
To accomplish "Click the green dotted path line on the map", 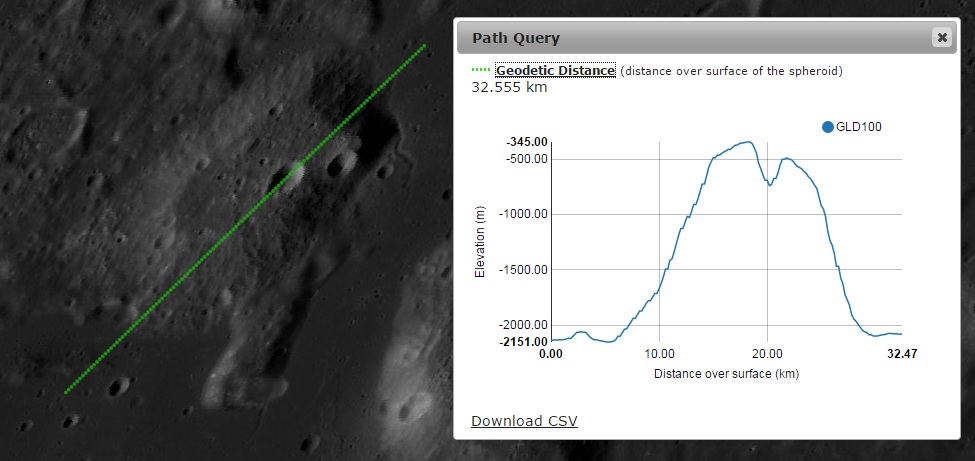I will (245, 219).
